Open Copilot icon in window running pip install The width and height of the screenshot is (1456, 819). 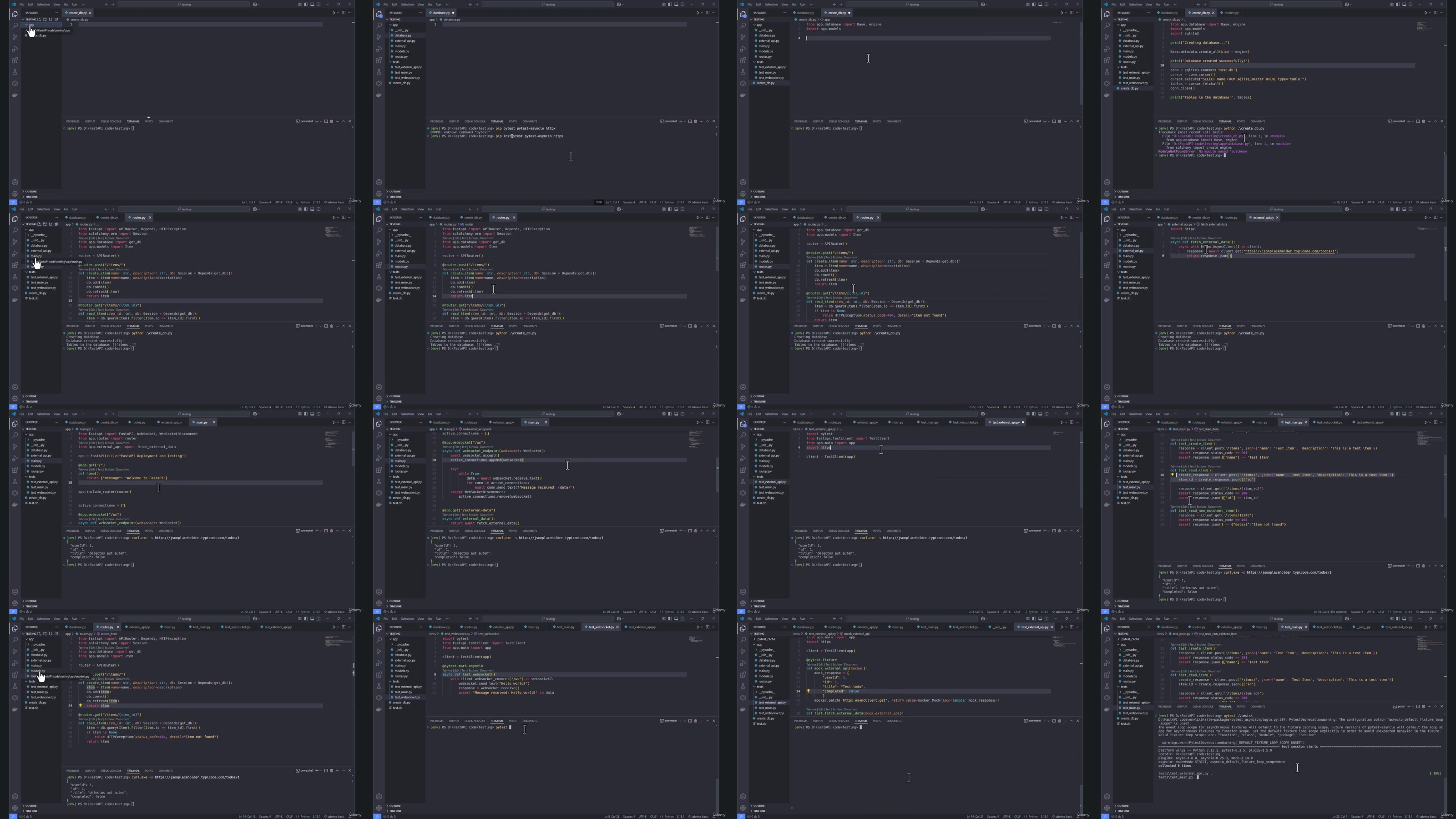click(x=619, y=5)
